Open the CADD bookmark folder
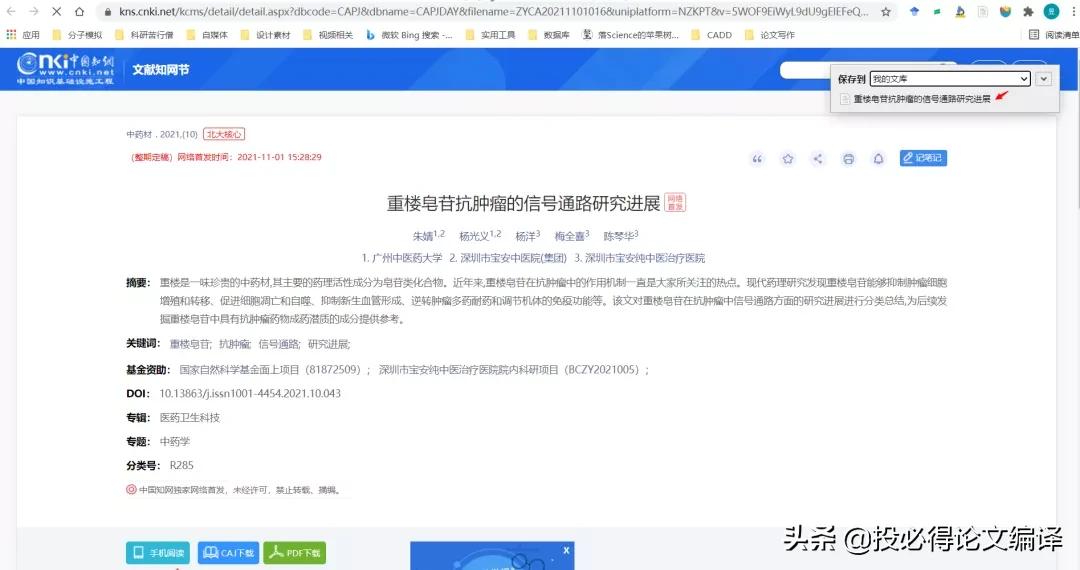The width and height of the screenshot is (1080, 570). pyautogui.click(x=712, y=34)
